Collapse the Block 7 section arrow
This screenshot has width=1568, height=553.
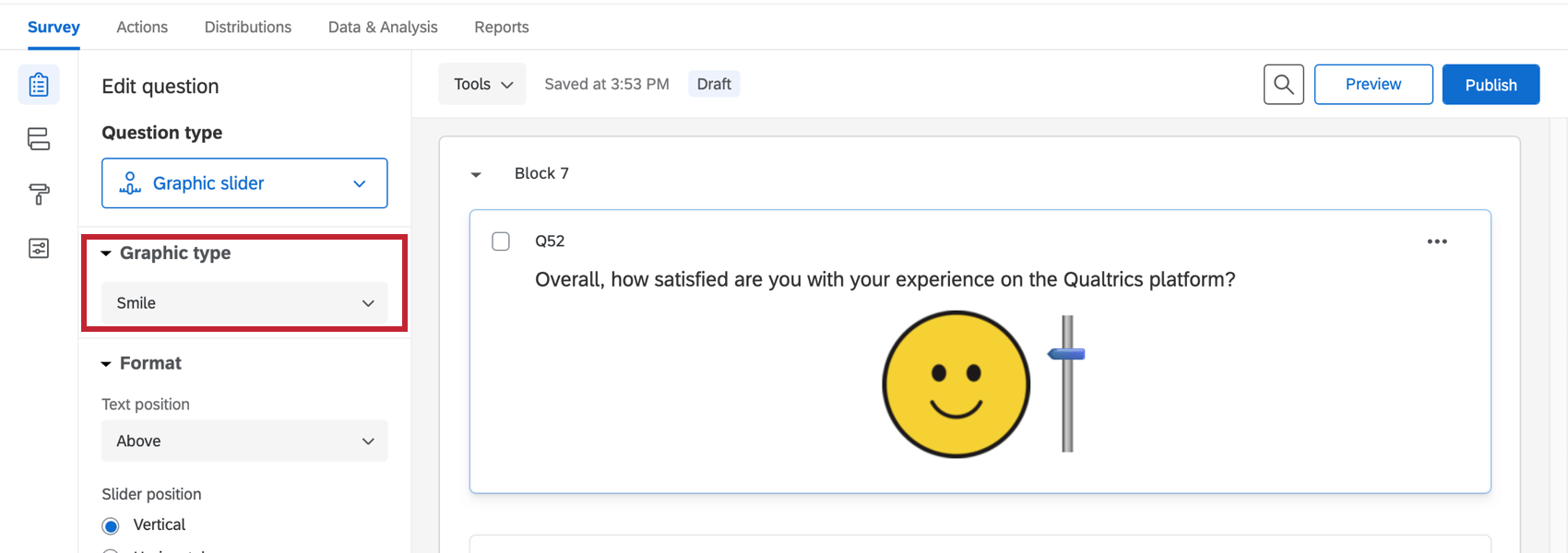coord(476,174)
